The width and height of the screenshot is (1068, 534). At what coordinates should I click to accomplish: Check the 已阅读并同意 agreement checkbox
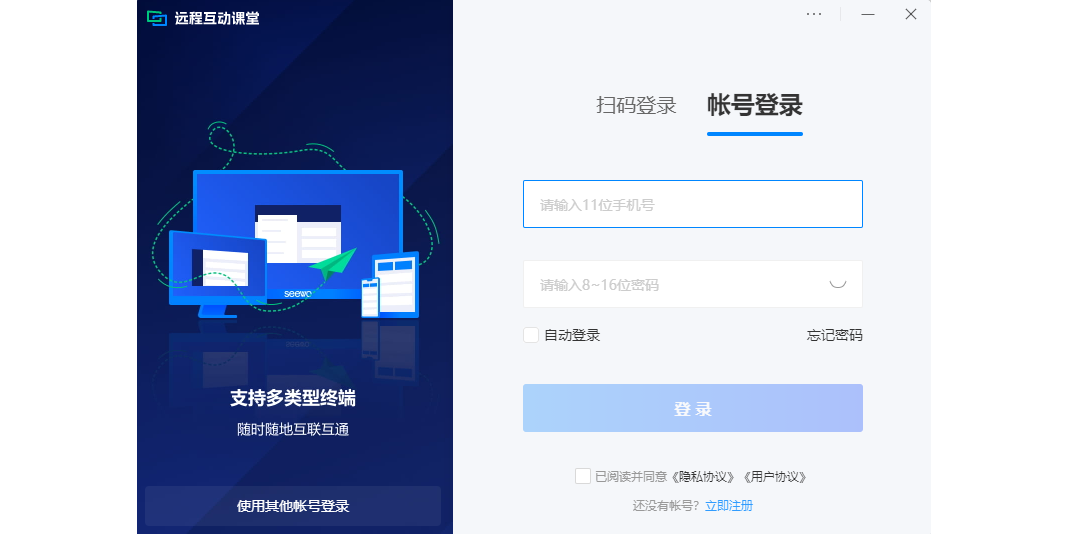(582, 476)
